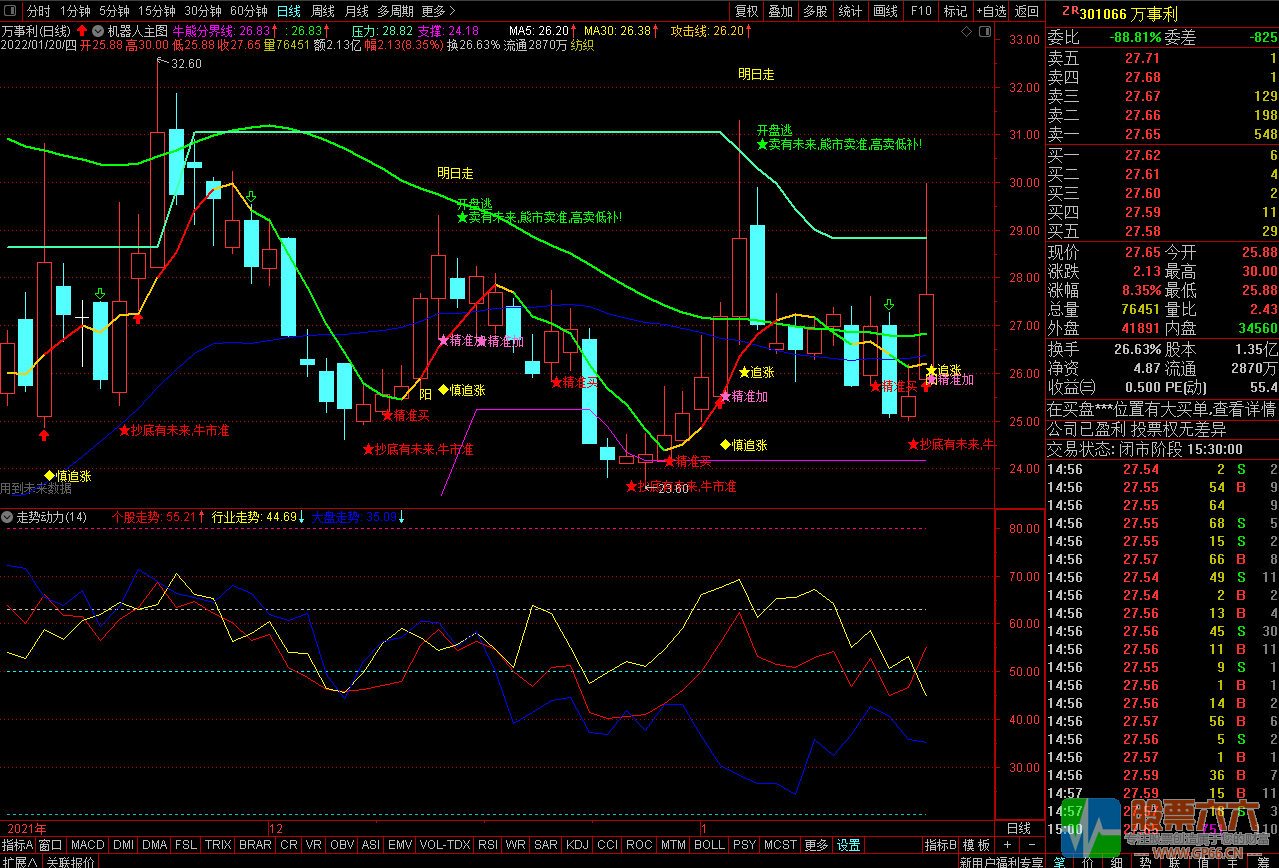Open the 多周期 period selector
Viewport: 1279px width, 868px height.
[x=395, y=11]
